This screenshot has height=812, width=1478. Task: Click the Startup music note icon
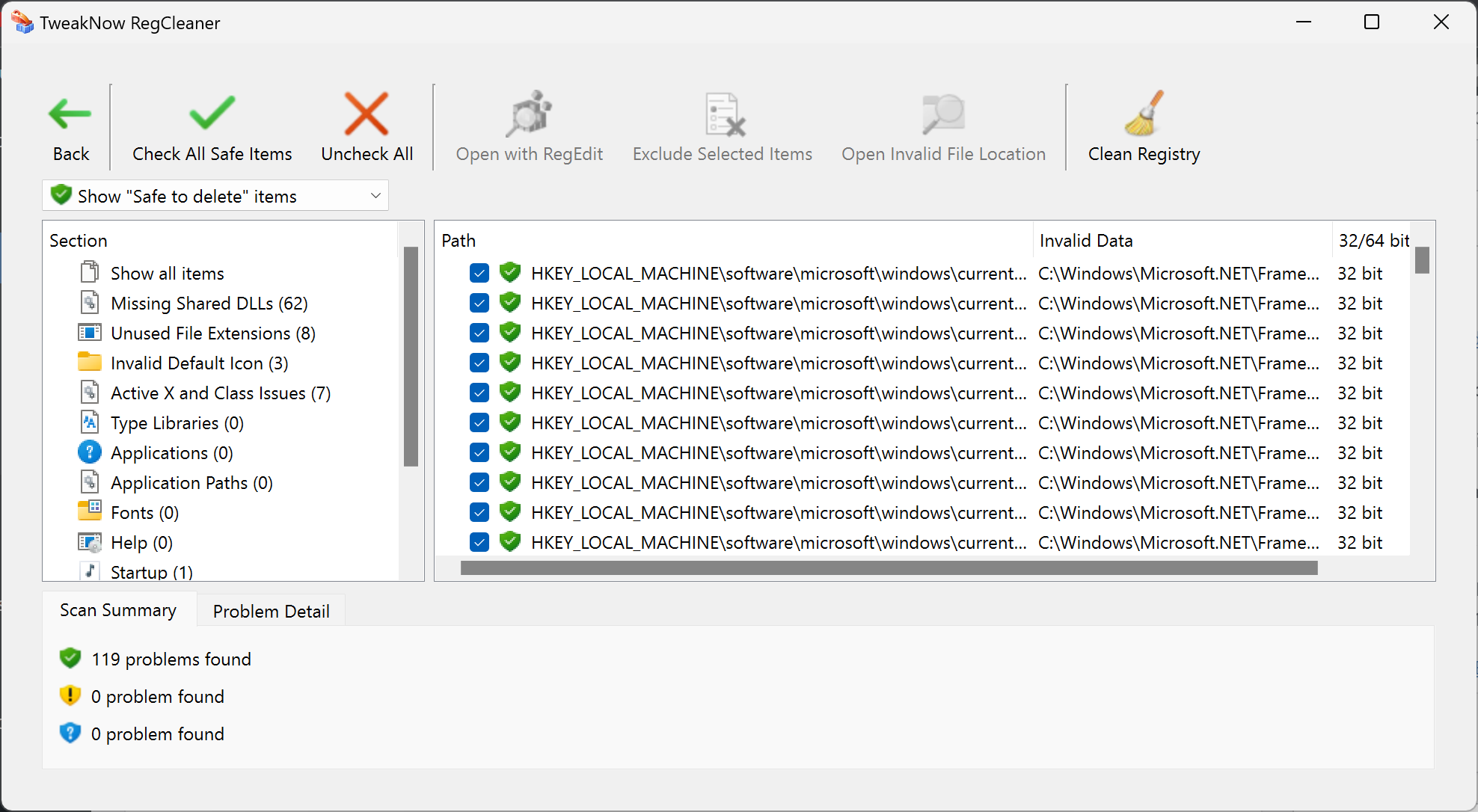90,570
